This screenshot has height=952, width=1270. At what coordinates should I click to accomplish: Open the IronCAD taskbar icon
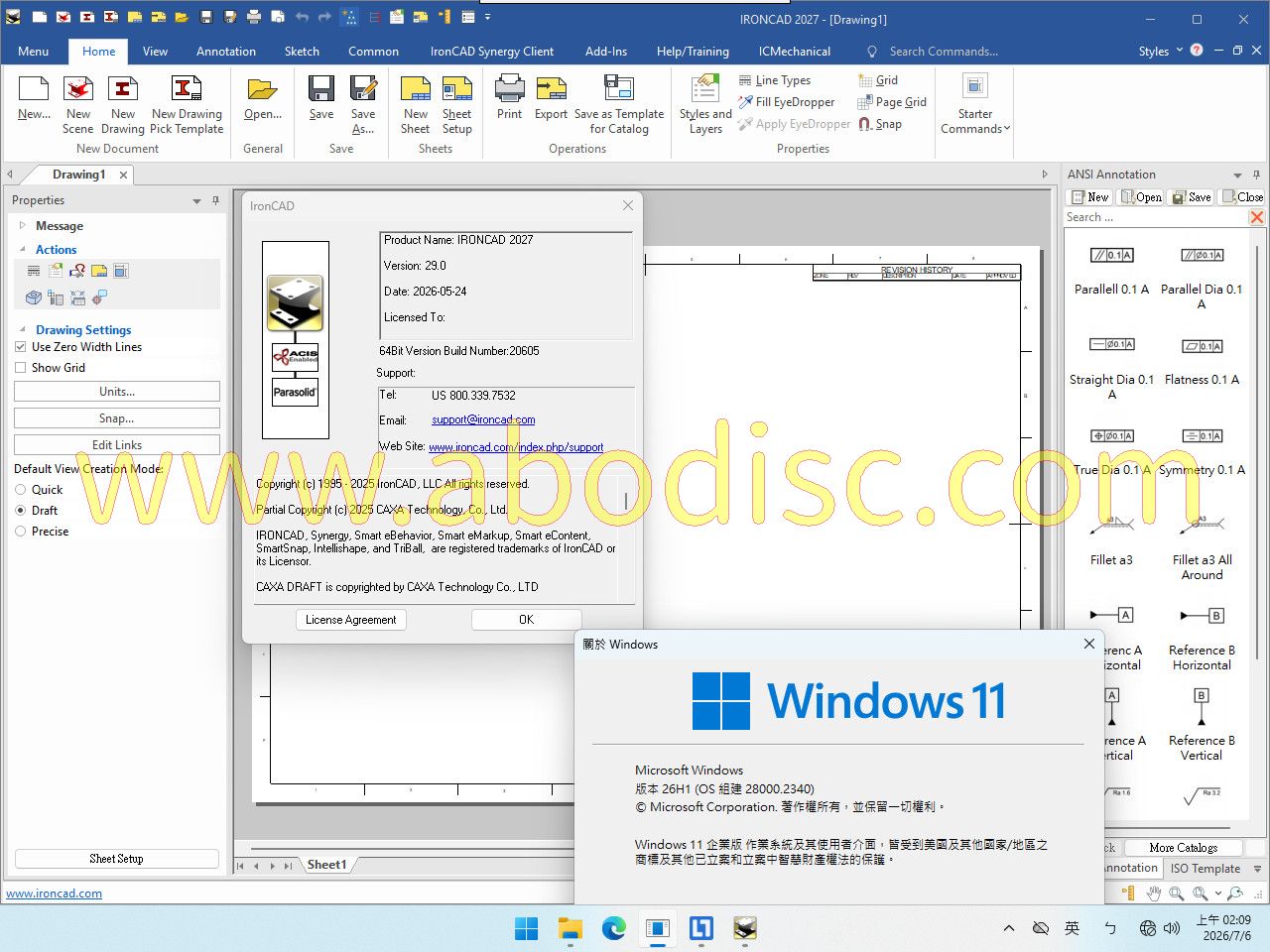(x=745, y=928)
